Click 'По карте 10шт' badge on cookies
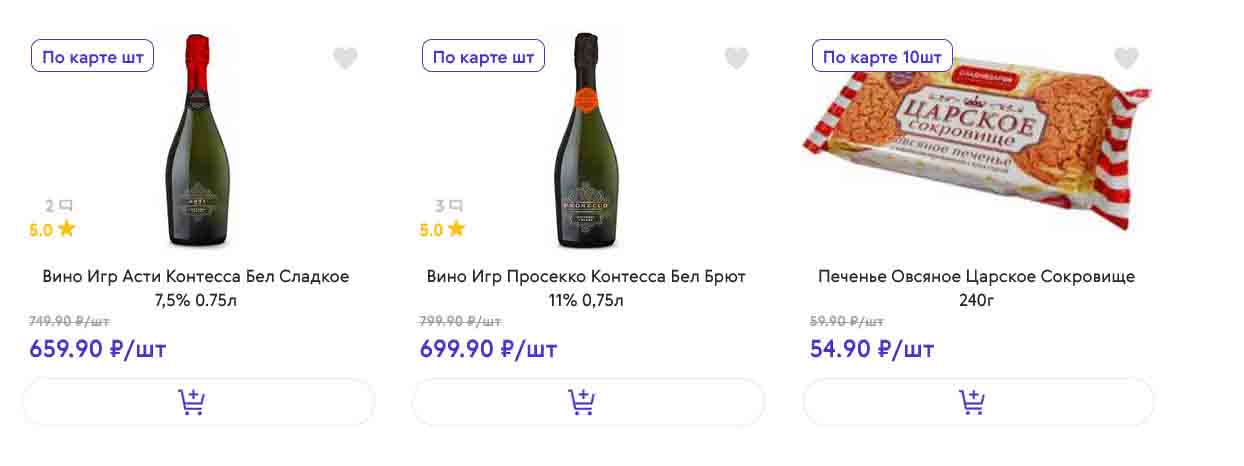Image resolution: width=1244 pixels, height=466 pixels. click(882, 57)
